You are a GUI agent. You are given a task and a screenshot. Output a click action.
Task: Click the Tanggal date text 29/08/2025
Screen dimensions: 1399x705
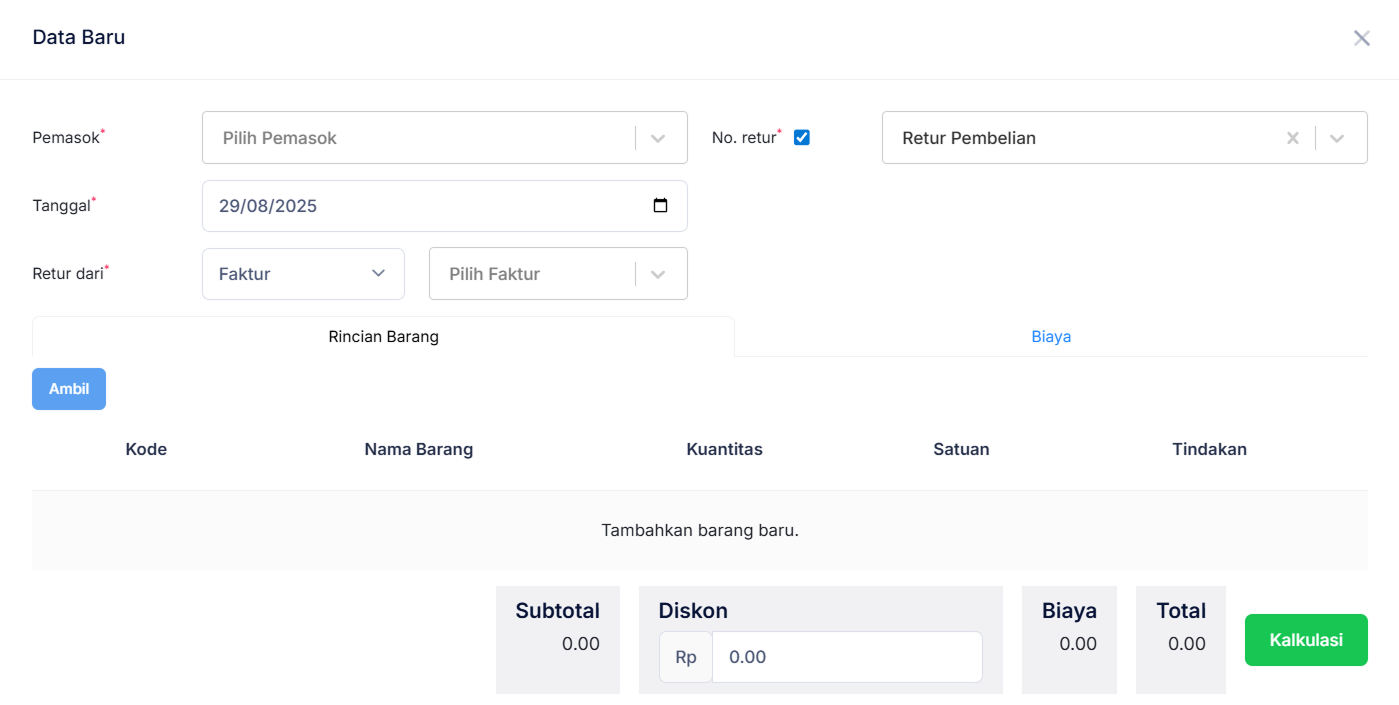[268, 206]
